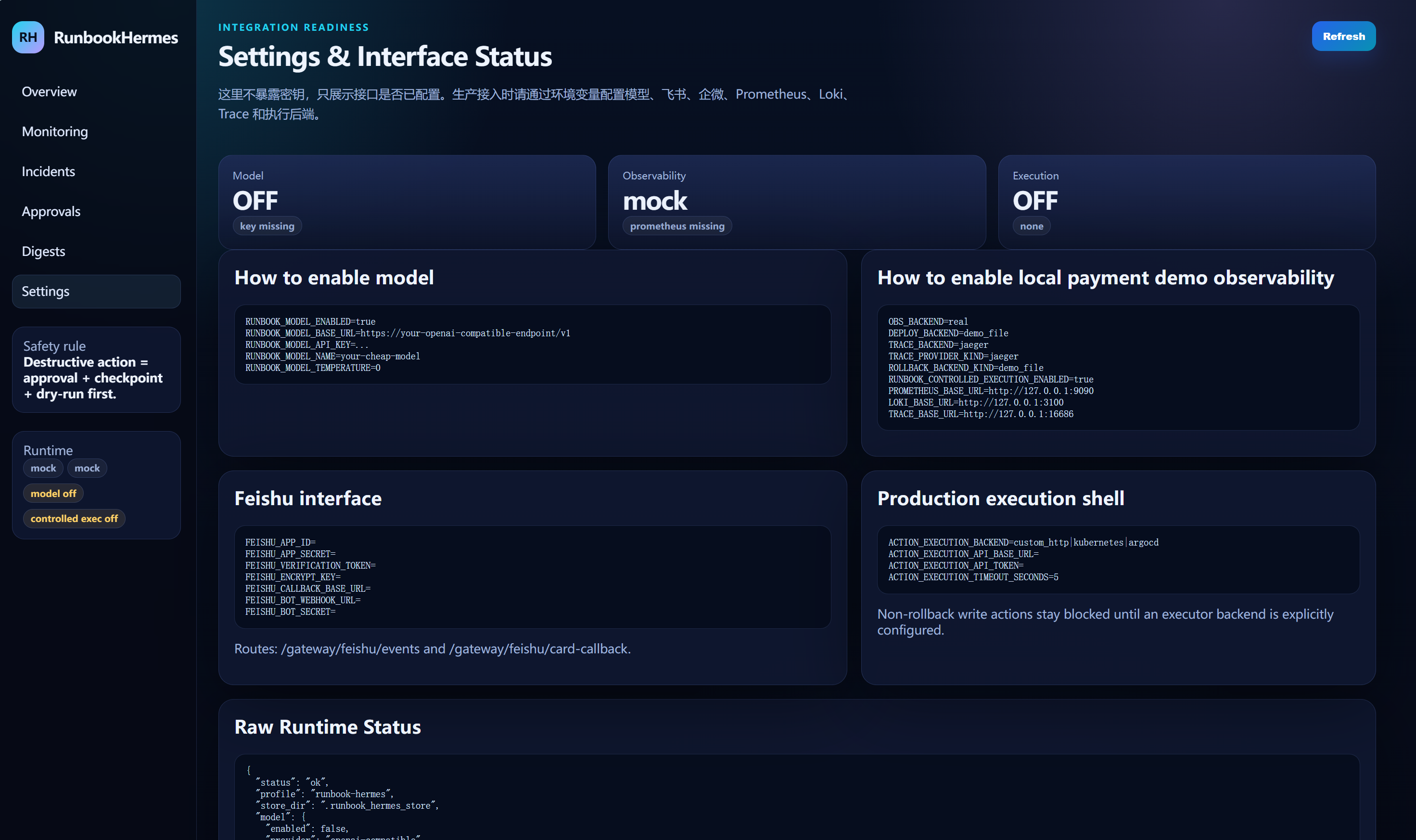The width and height of the screenshot is (1416, 840).
Task: Click the Chinese description paragraph
Action: tap(534, 104)
